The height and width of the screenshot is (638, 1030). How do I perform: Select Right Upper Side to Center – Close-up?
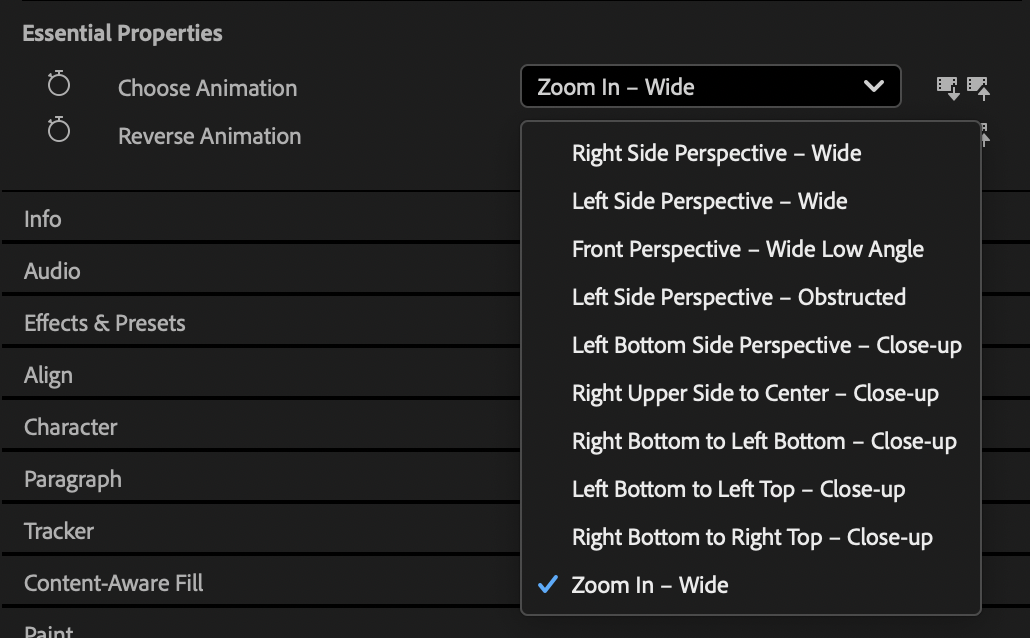[x=755, y=393]
